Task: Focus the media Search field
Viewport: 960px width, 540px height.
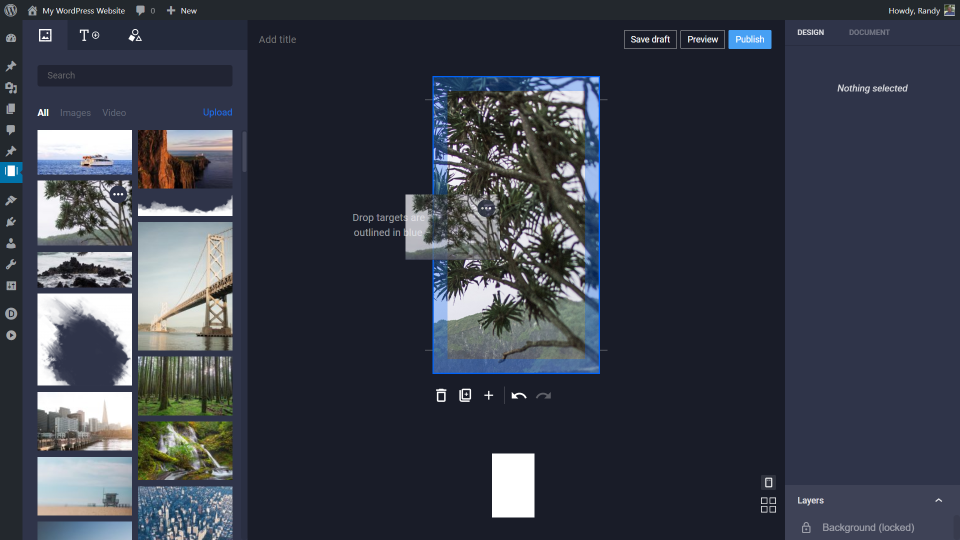Action: click(135, 75)
